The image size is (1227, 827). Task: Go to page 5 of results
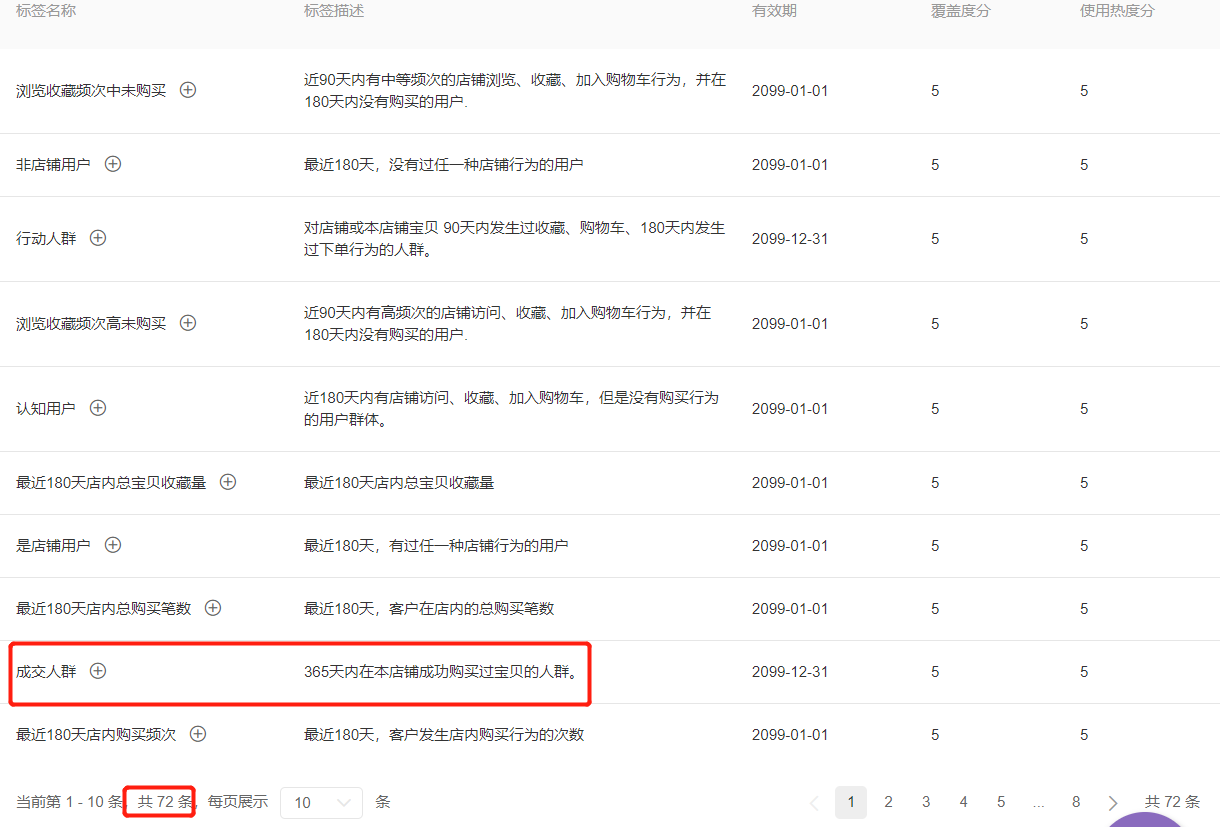1001,802
